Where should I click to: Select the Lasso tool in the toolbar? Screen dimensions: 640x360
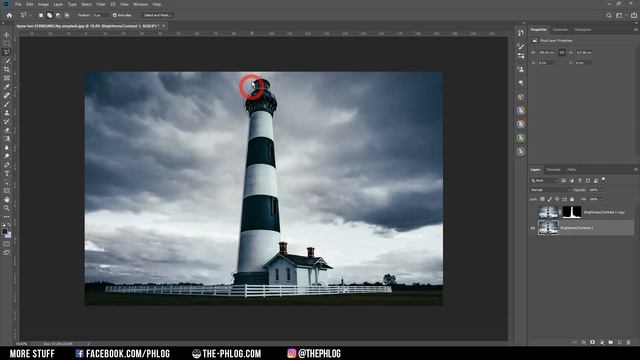(7, 52)
